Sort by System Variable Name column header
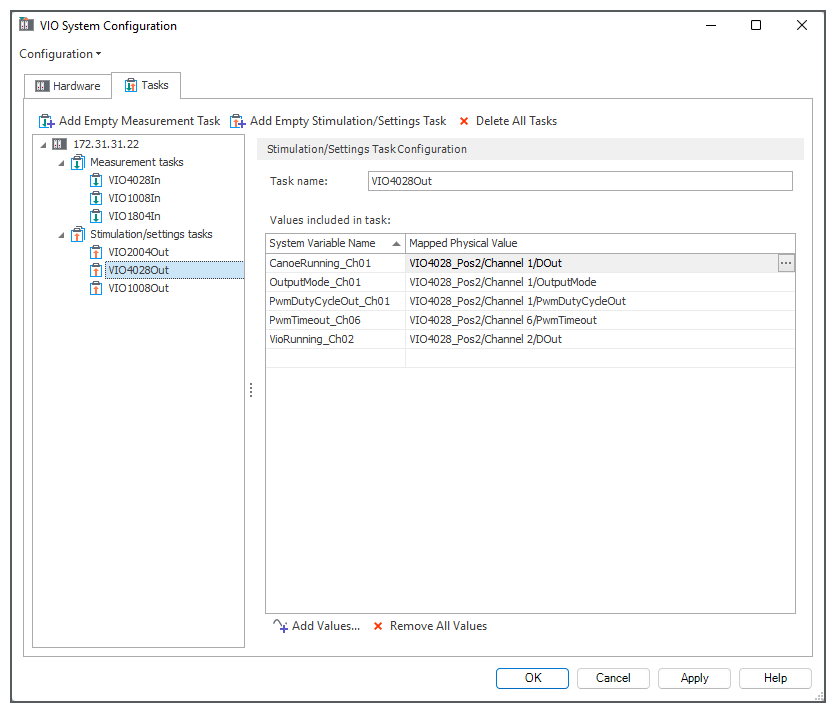 click(x=335, y=243)
